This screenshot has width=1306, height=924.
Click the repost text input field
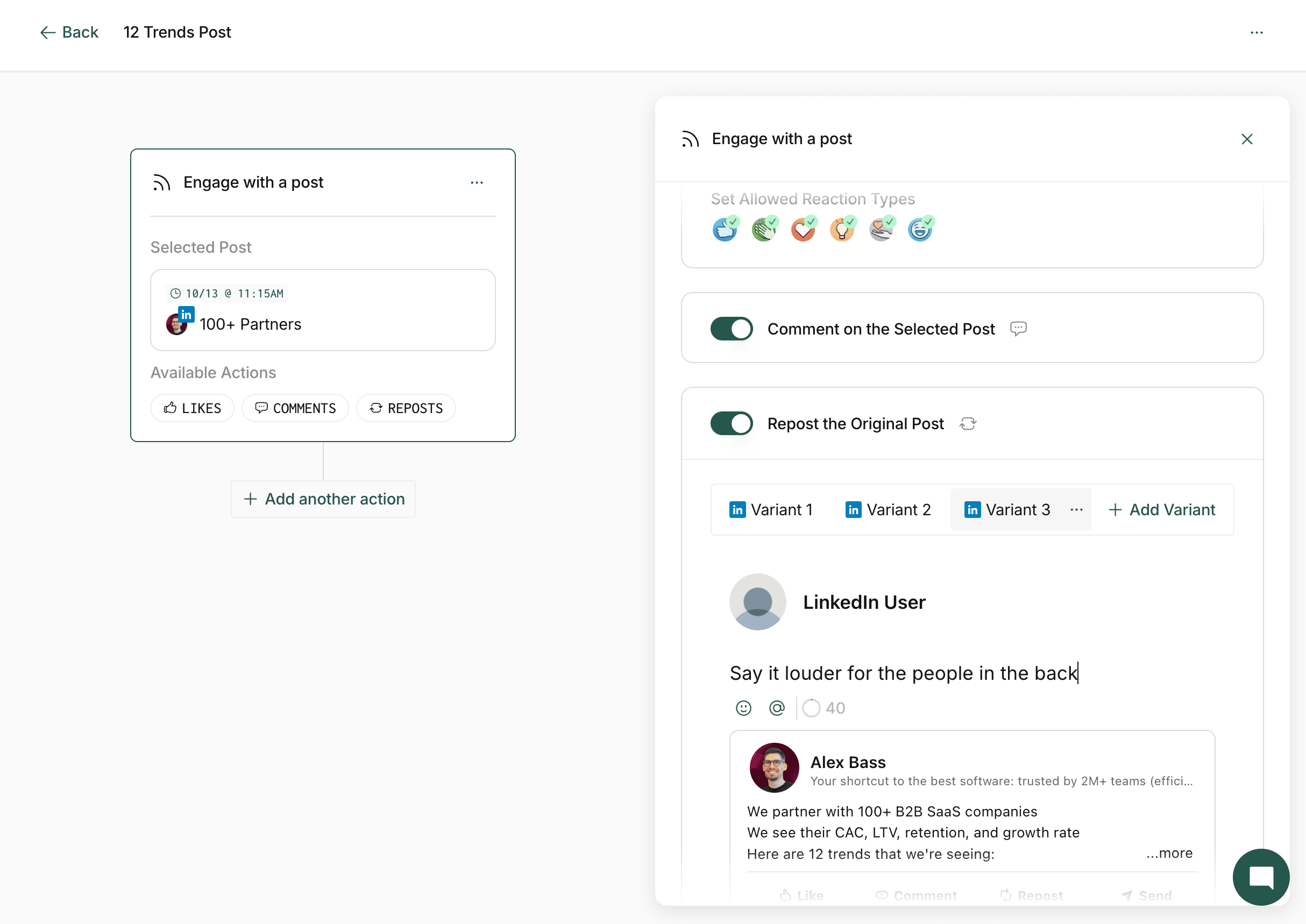[x=972, y=674]
